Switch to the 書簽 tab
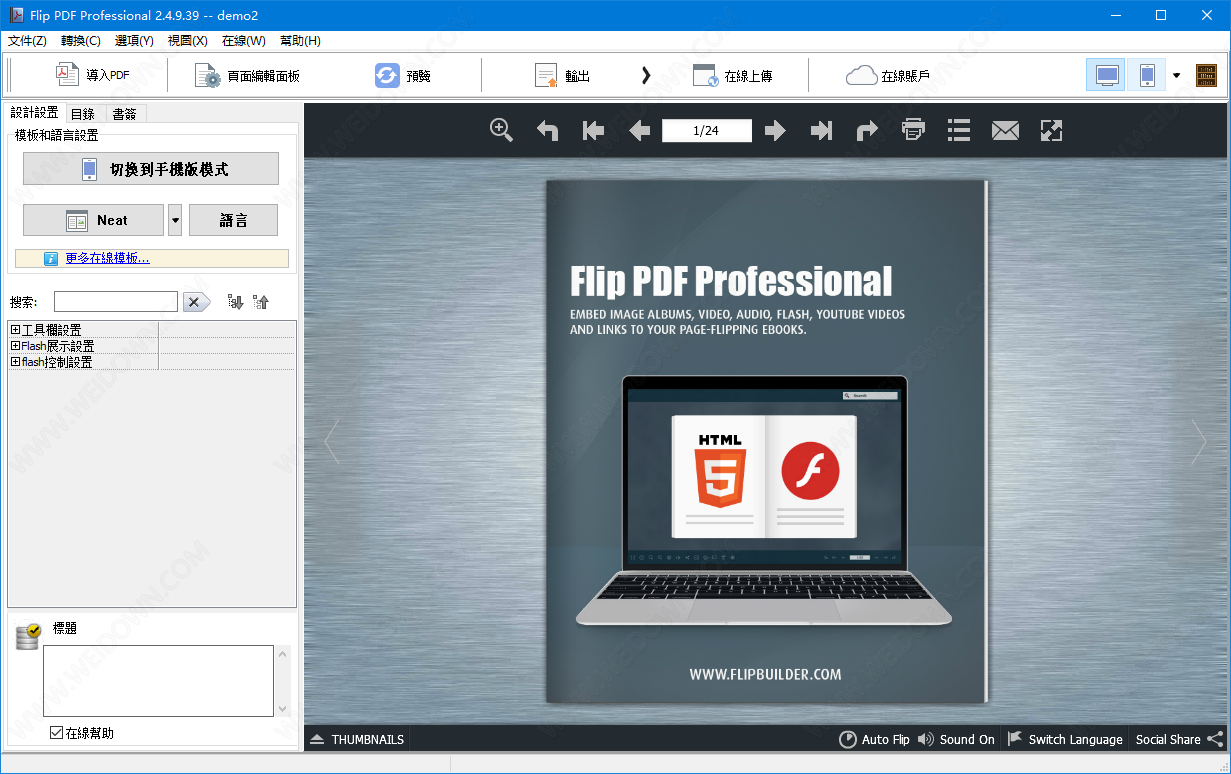 [x=124, y=114]
